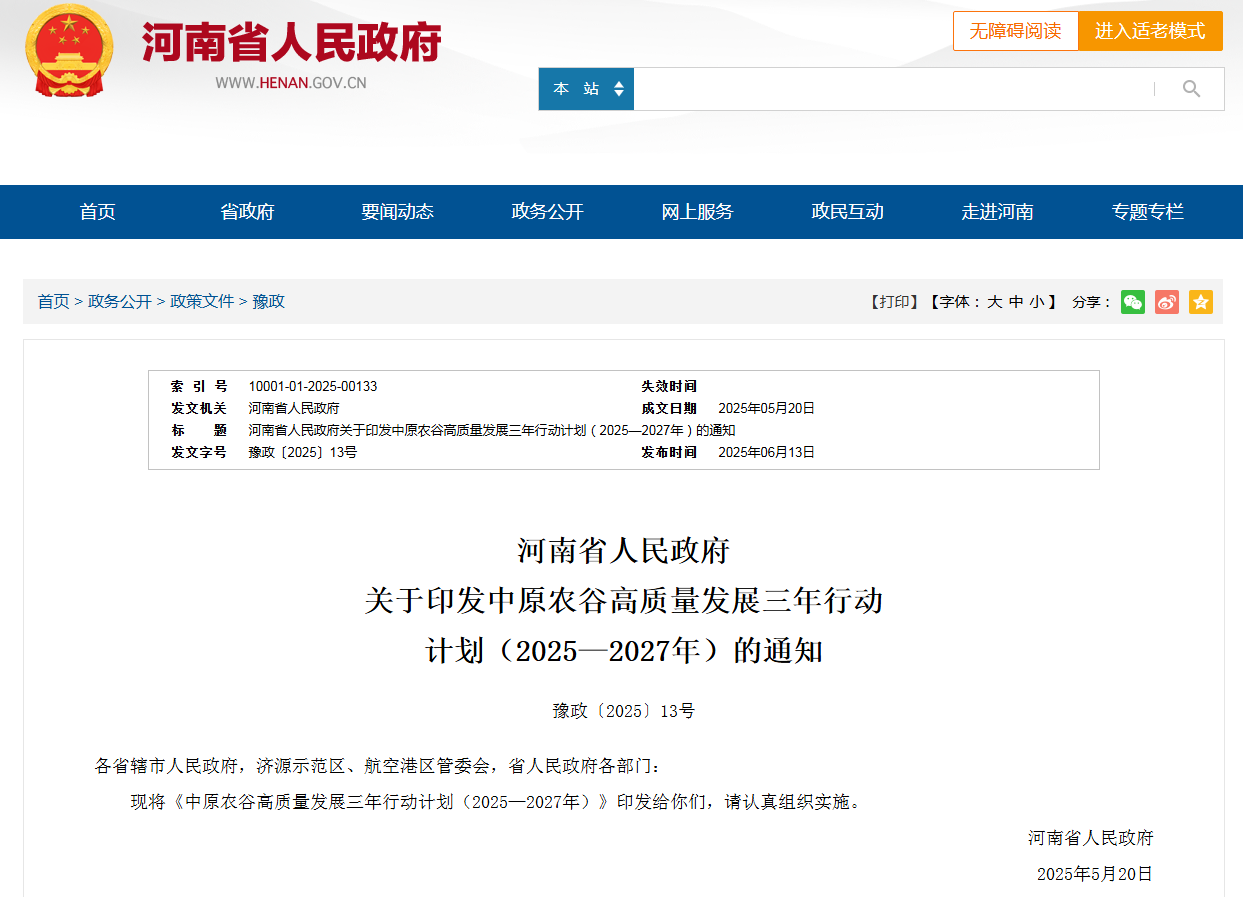Viewport: 1243px width, 897px height.
Task: Click 豫政 breadcrumb link
Action: click(x=268, y=301)
